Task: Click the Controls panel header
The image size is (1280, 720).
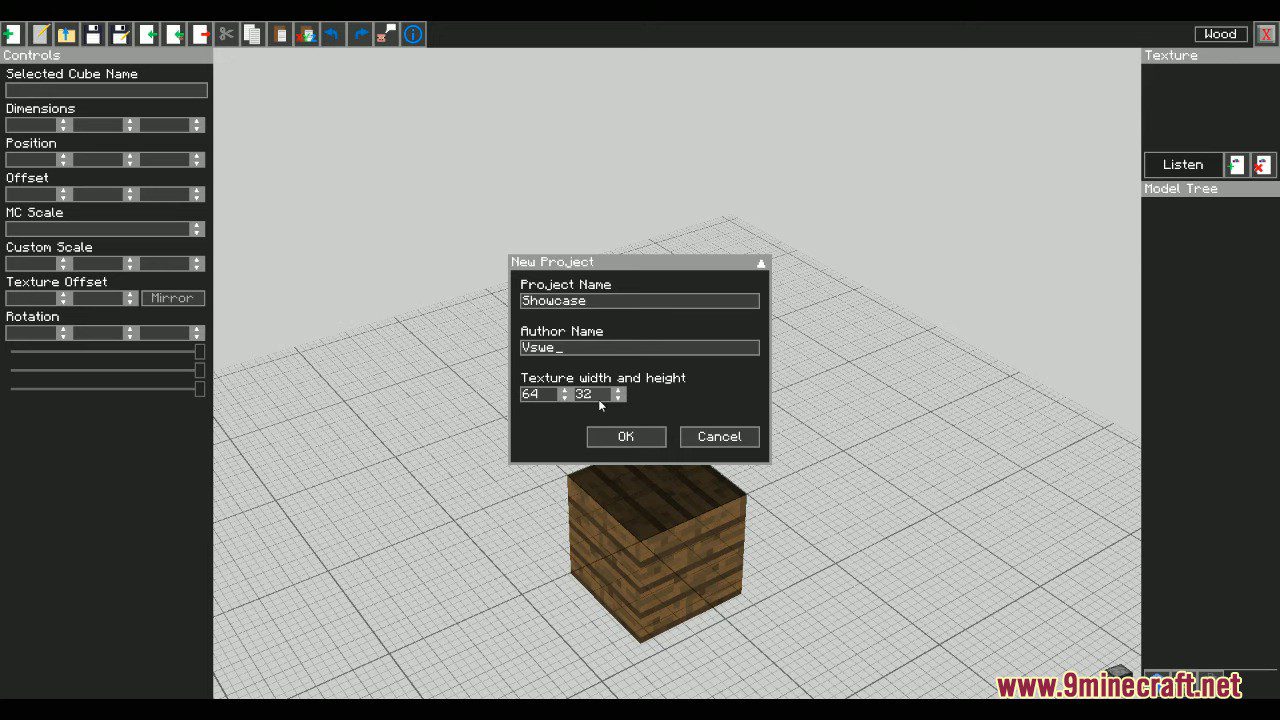Action: (106, 56)
